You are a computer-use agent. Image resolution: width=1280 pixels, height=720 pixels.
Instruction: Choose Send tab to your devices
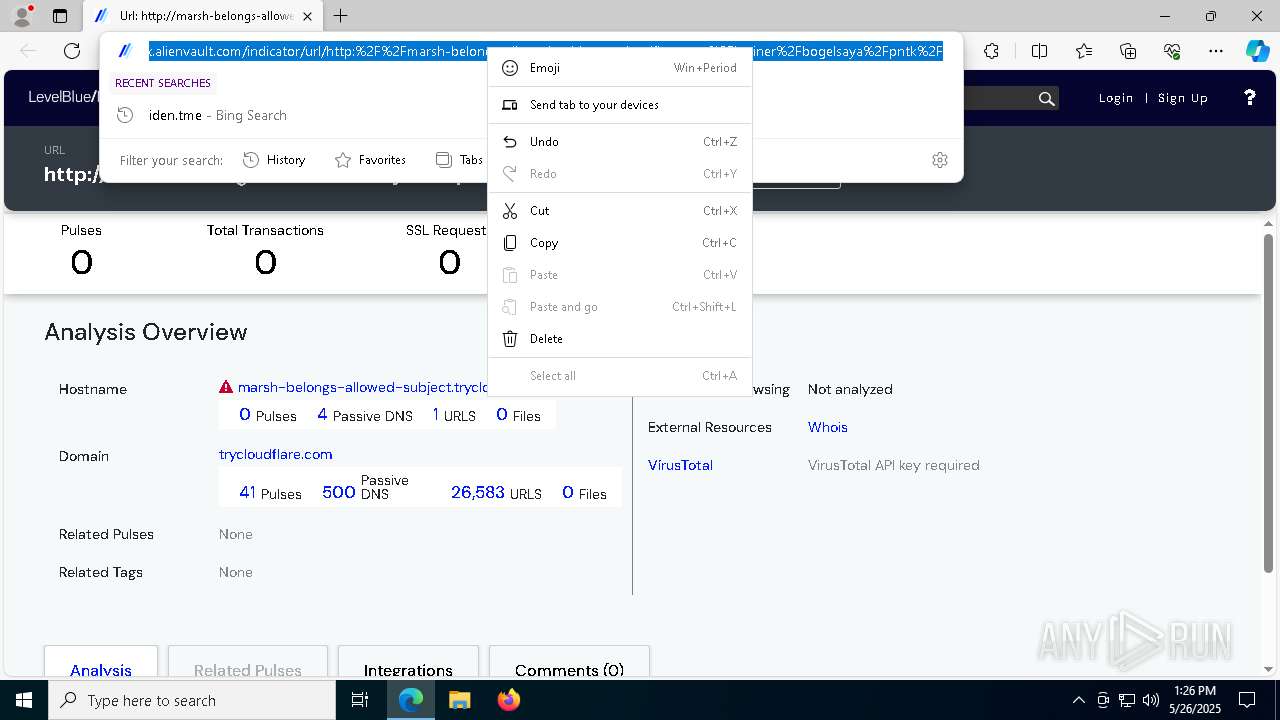point(620,105)
